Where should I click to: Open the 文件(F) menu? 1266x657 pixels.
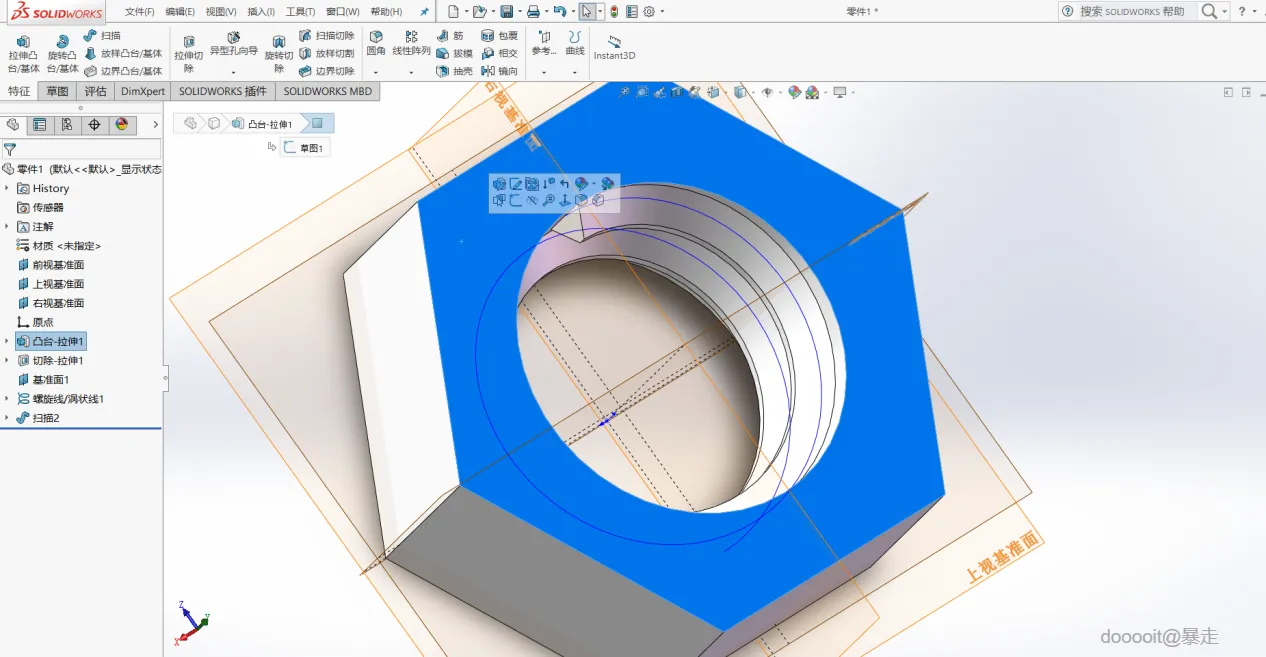click(140, 12)
